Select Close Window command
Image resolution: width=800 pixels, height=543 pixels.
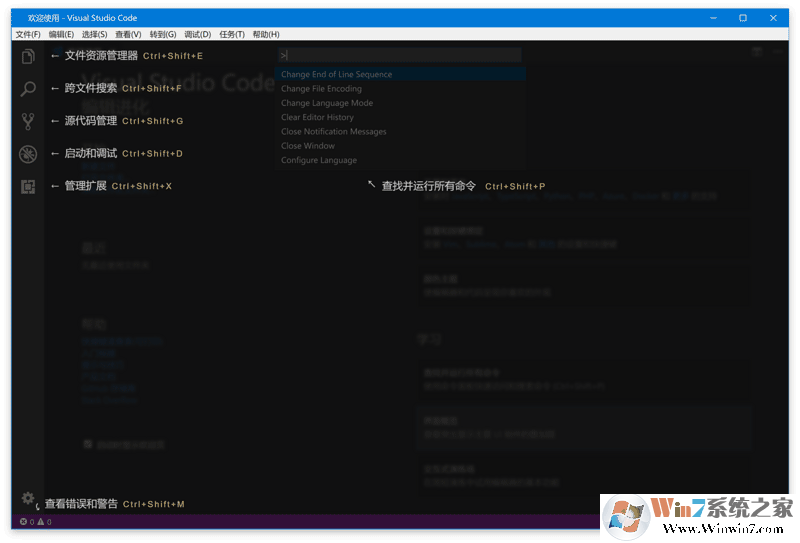click(x=400, y=146)
